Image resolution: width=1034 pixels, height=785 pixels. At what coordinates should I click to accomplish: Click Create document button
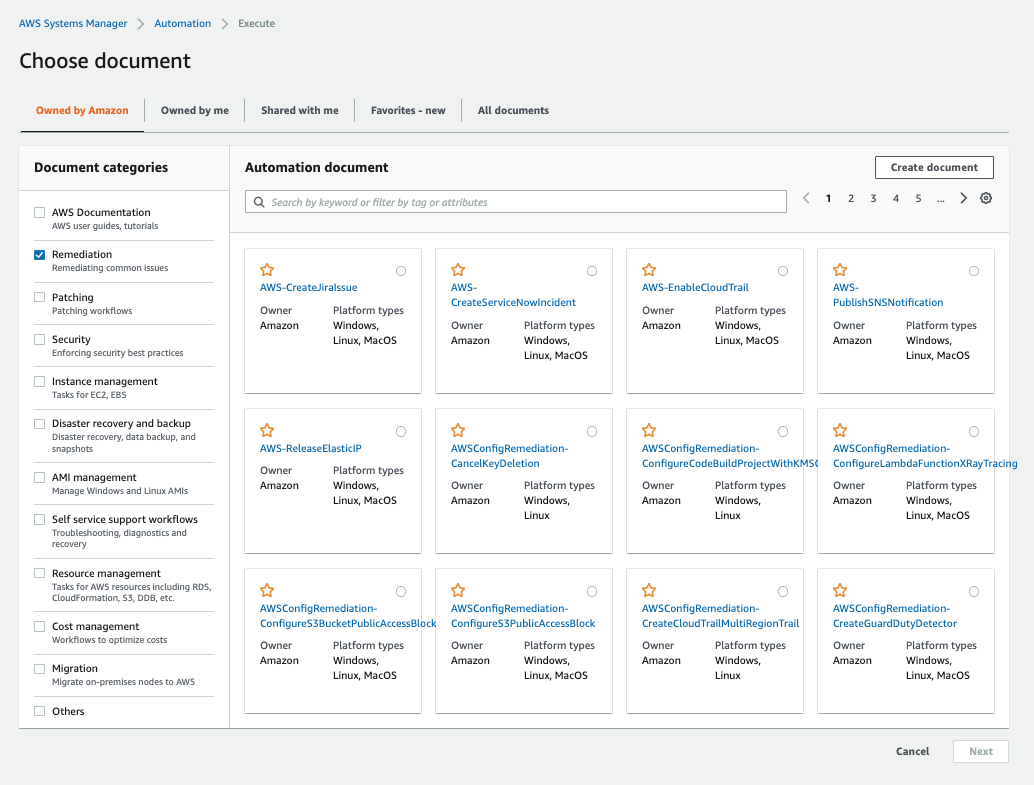(x=934, y=168)
